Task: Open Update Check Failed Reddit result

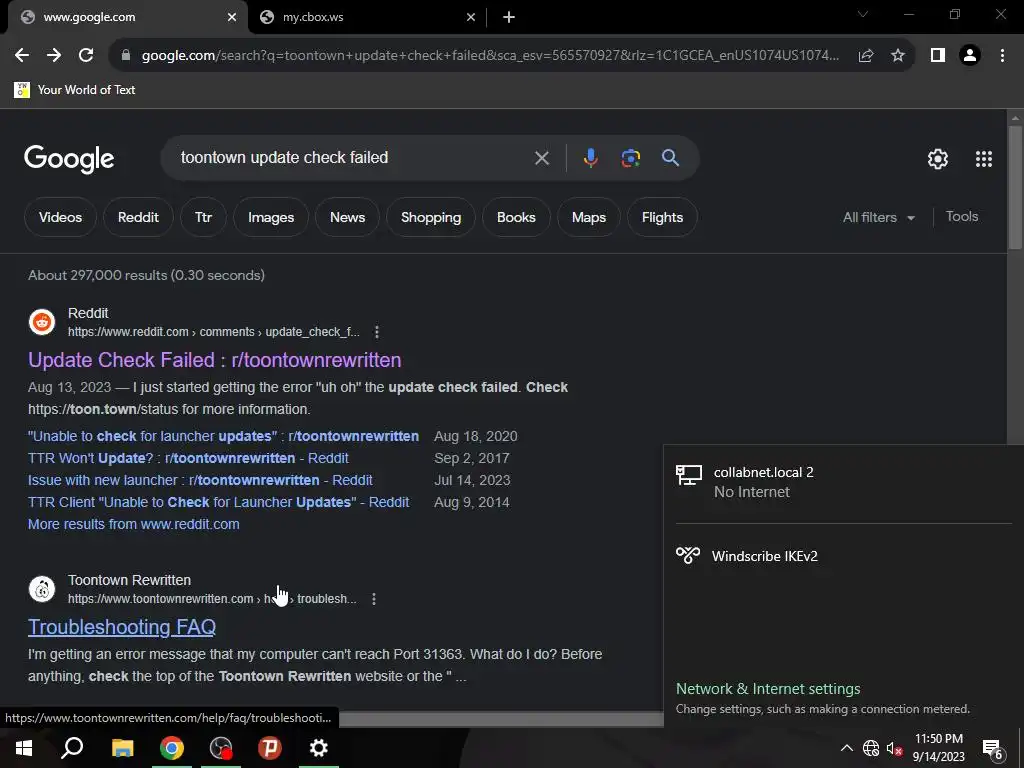Action: click(x=214, y=360)
